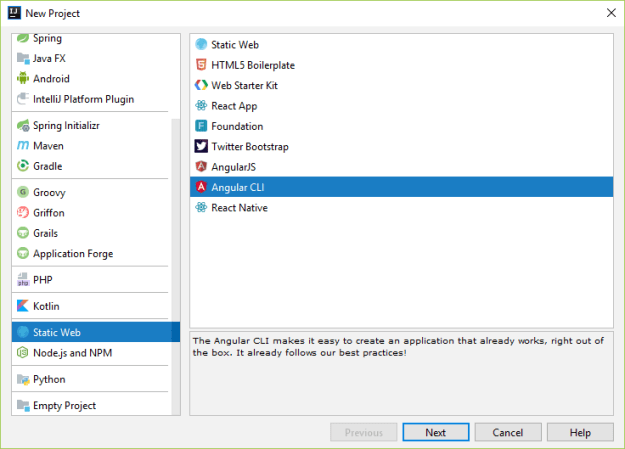Pick the Python project category

pos(49,380)
